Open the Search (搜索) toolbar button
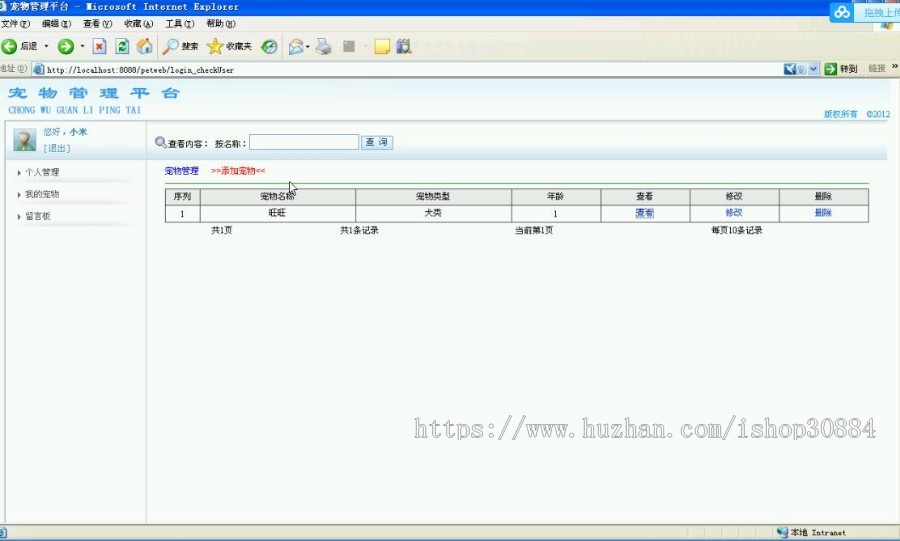Image resolution: width=900 pixels, height=541 pixels. point(180,46)
